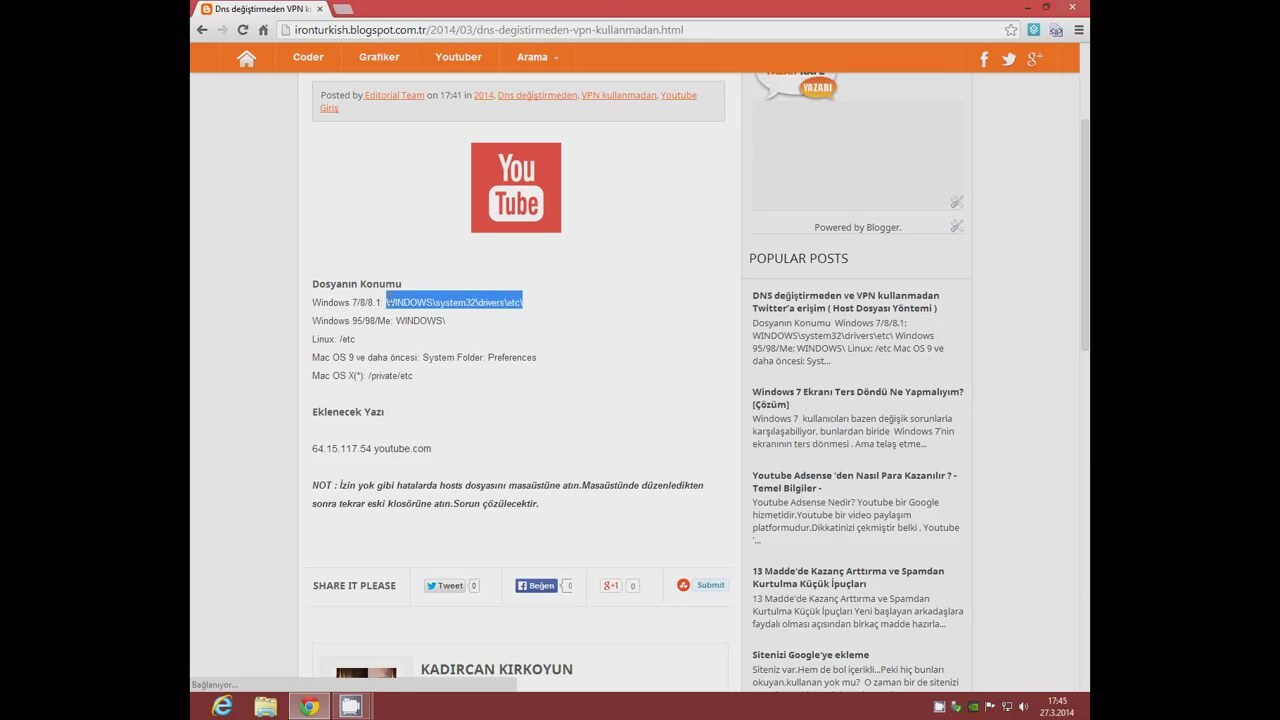The height and width of the screenshot is (720, 1280).
Task: Click the wrench edit icon above Powered by Blogger
Action: tap(957, 202)
